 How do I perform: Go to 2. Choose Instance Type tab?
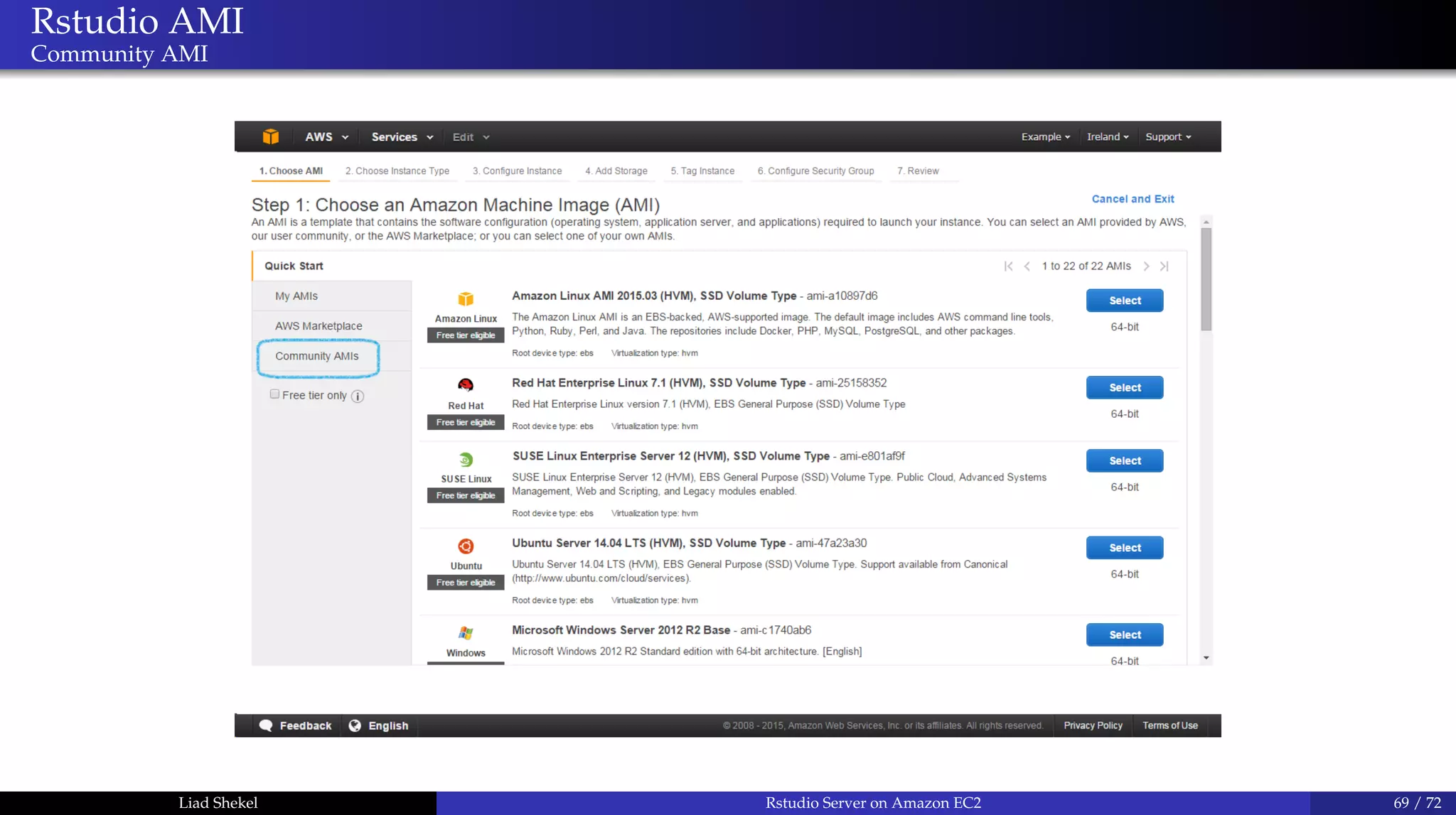[x=397, y=171]
